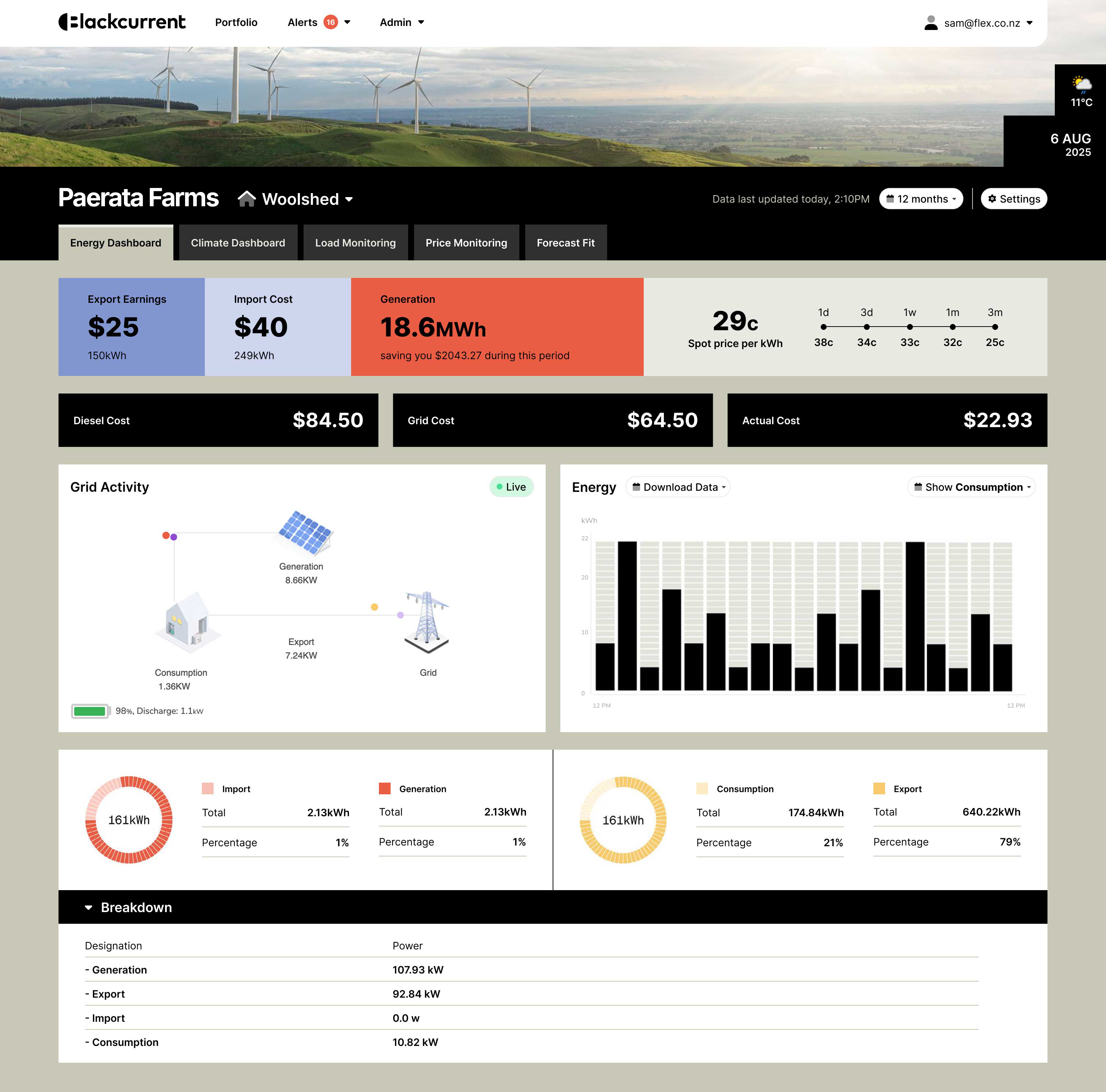Click the weather cloud icon

click(x=1081, y=85)
